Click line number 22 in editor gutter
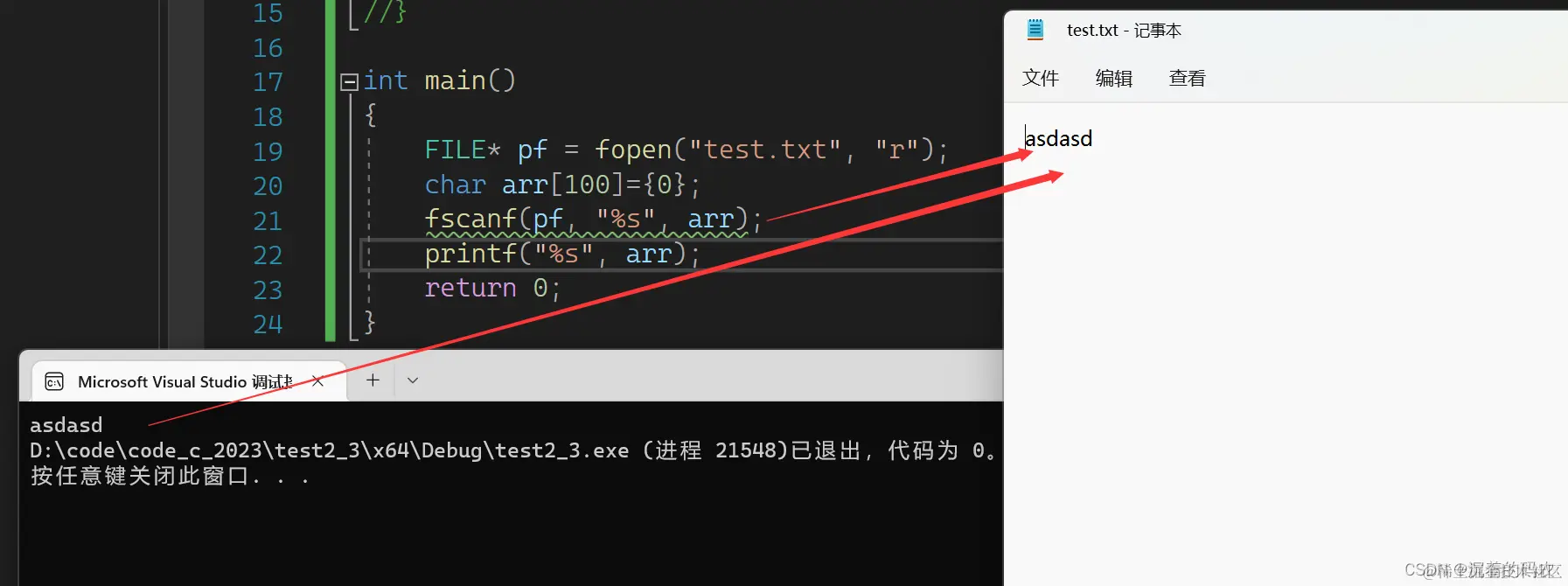 tap(268, 255)
